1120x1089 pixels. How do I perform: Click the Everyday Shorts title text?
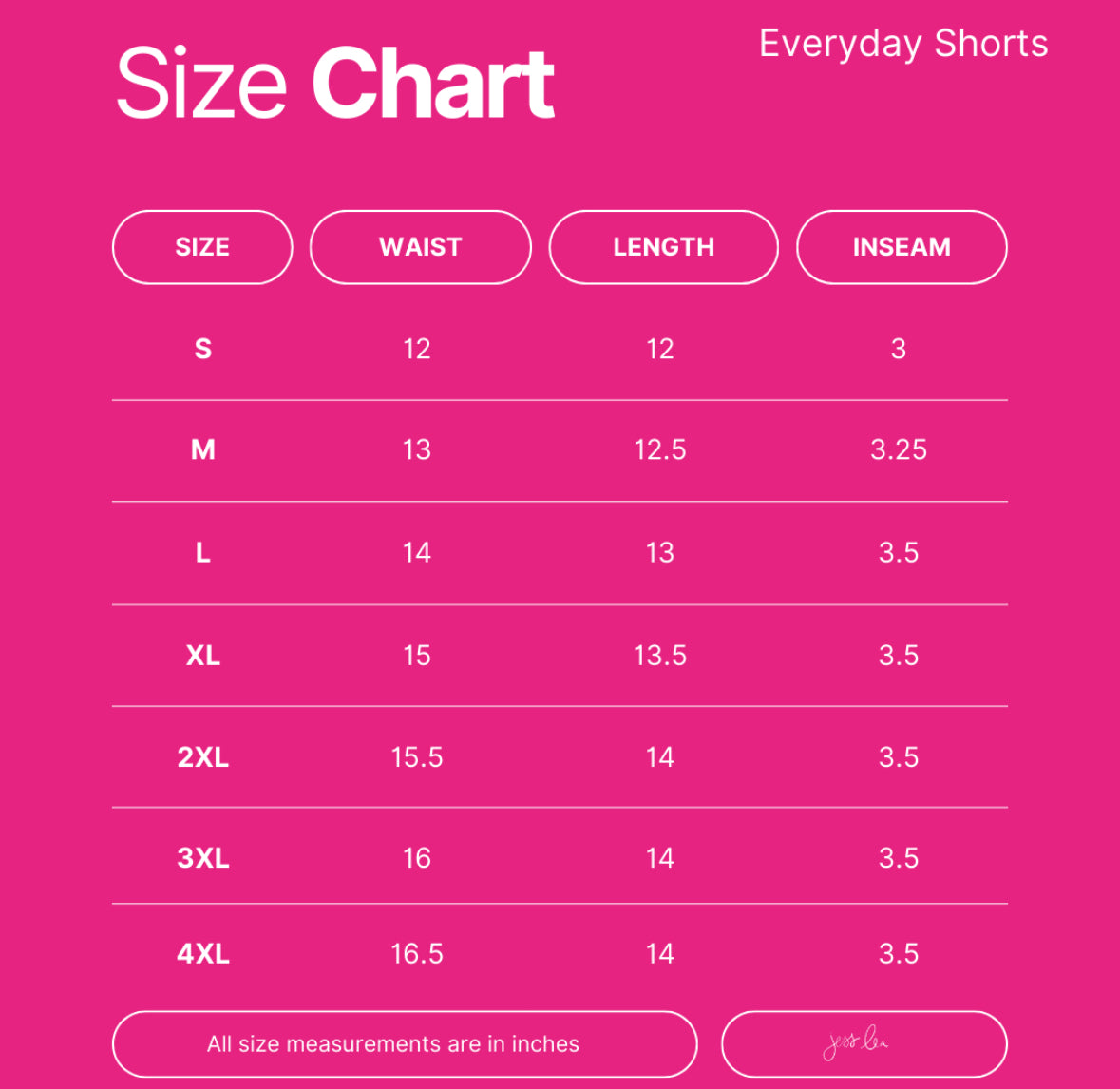click(903, 44)
